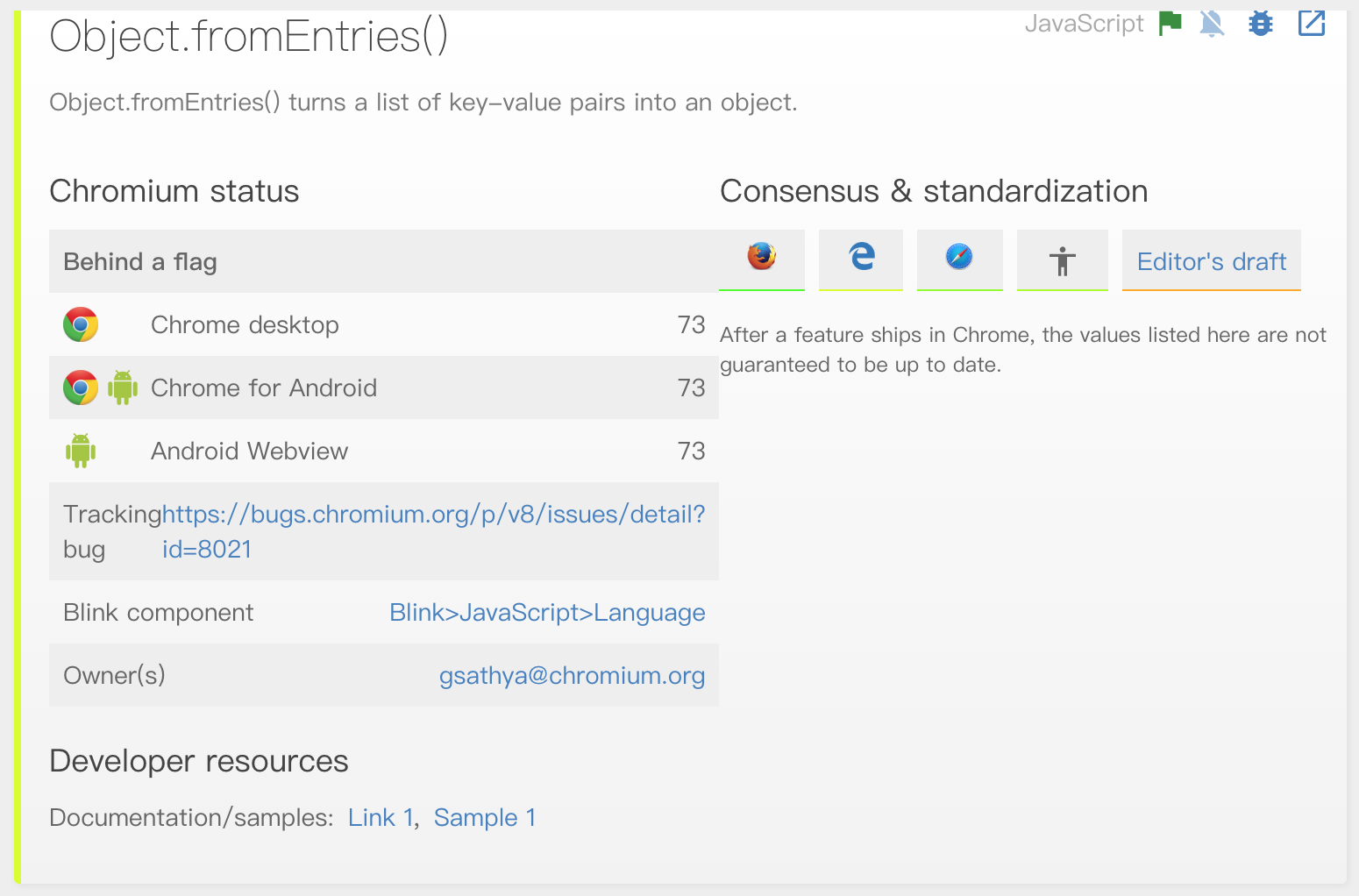This screenshot has width=1359, height=896.
Task: Click the Edge vendor status icon
Action: pyautogui.click(x=861, y=257)
